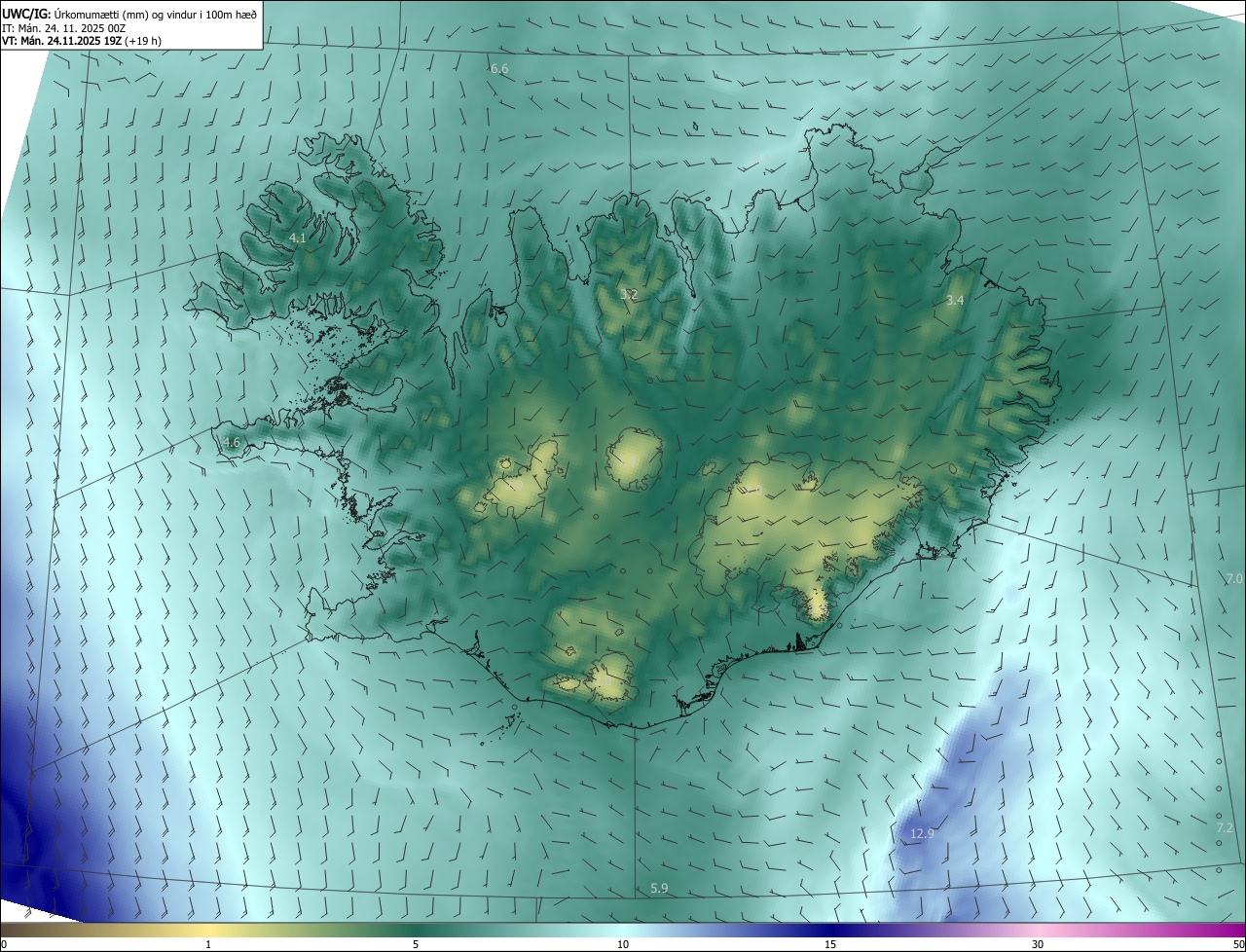Click the 4.1 value label over Westfjords
The image size is (1246, 952).
coord(298,238)
